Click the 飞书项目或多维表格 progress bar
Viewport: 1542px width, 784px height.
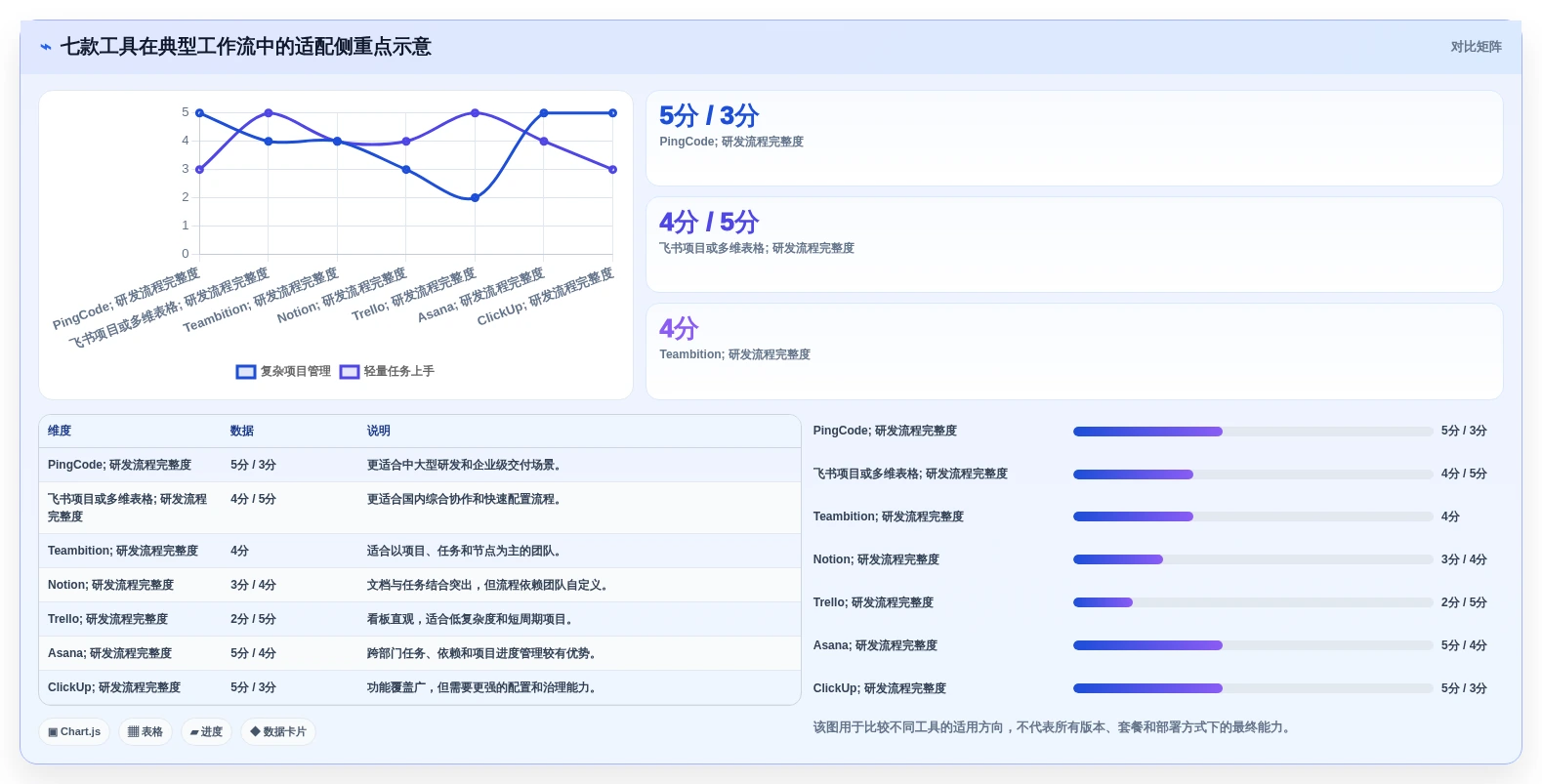tap(1253, 475)
